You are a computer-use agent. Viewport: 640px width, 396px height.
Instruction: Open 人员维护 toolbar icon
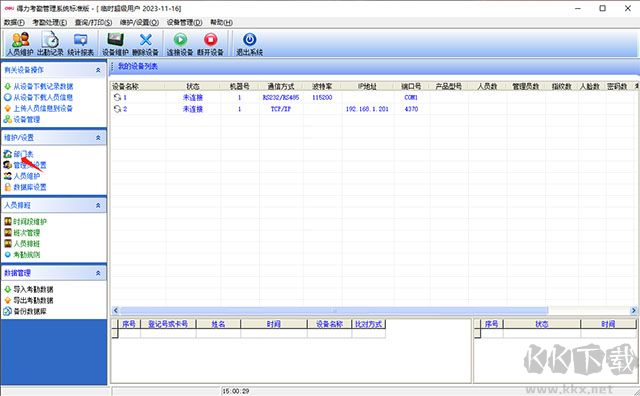(20, 44)
